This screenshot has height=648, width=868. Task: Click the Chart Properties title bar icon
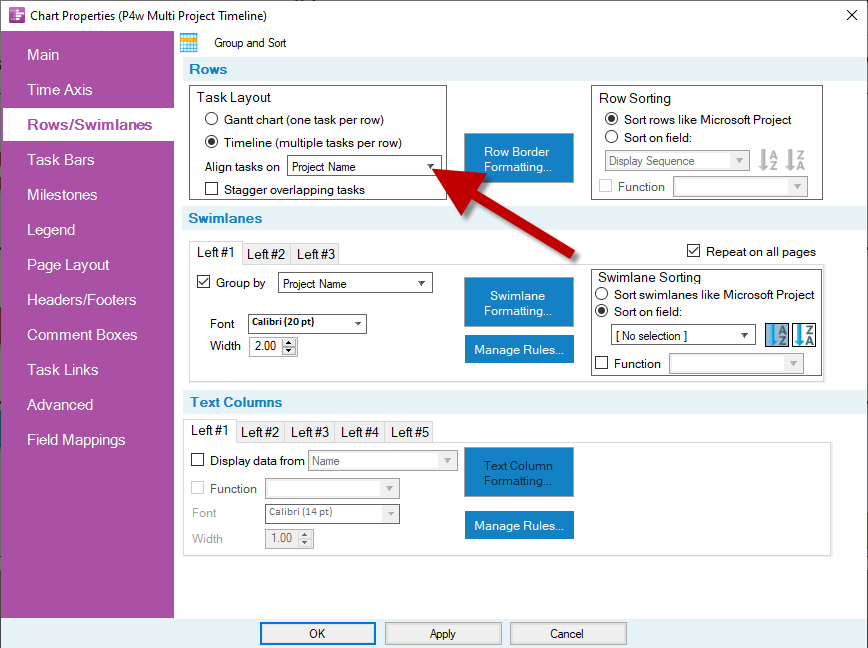click(16, 15)
